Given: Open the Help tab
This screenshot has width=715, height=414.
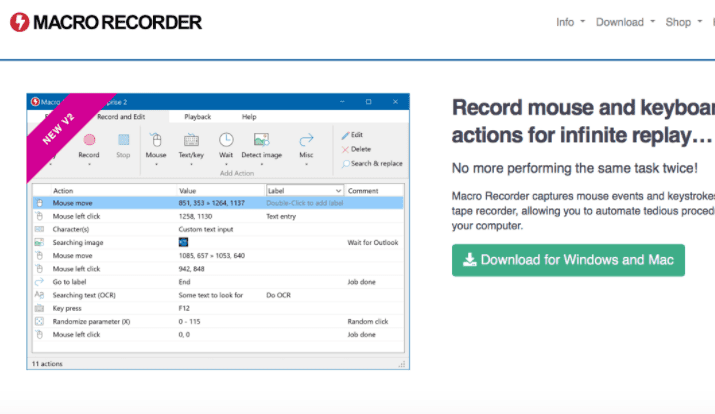Looking at the screenshot, I should pyautogui.click(x=249, y=117).
